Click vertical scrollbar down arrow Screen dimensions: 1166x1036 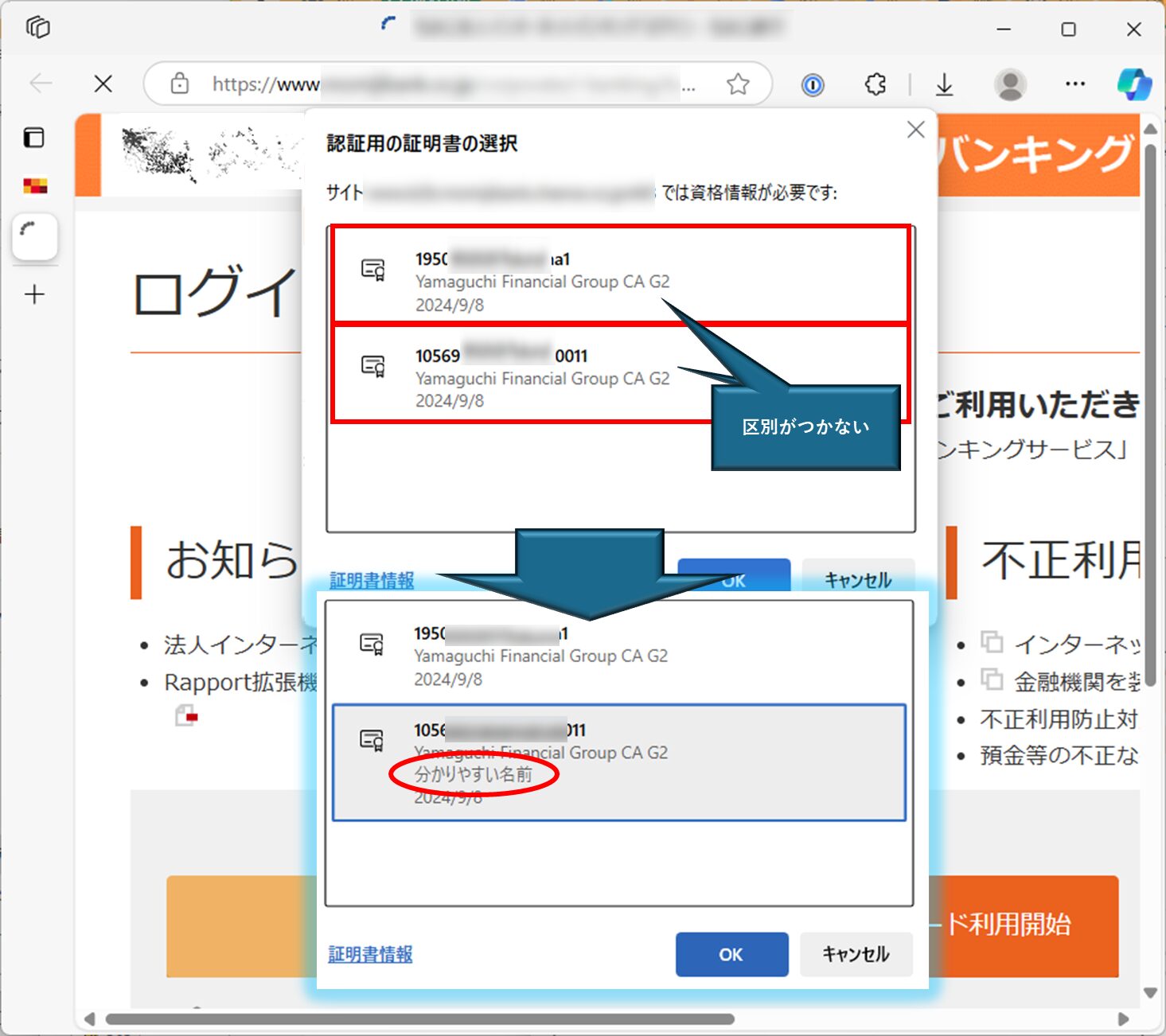coord(1150,992)
